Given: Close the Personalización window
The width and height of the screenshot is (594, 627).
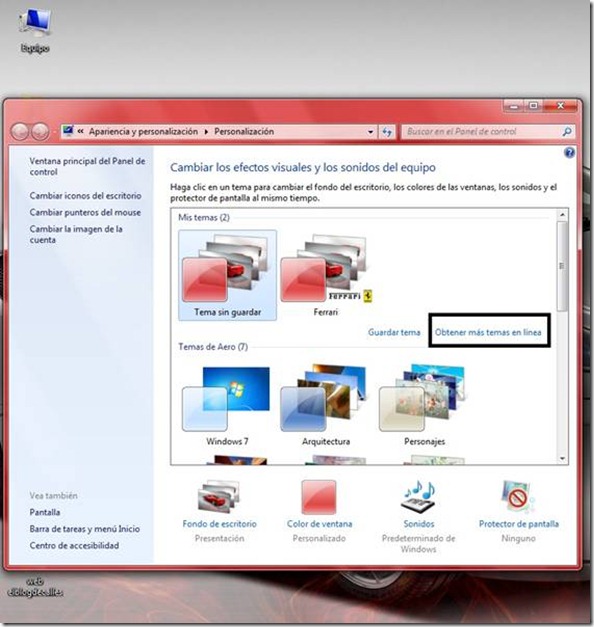Looking at the screenshot, I should coord(560,106).
